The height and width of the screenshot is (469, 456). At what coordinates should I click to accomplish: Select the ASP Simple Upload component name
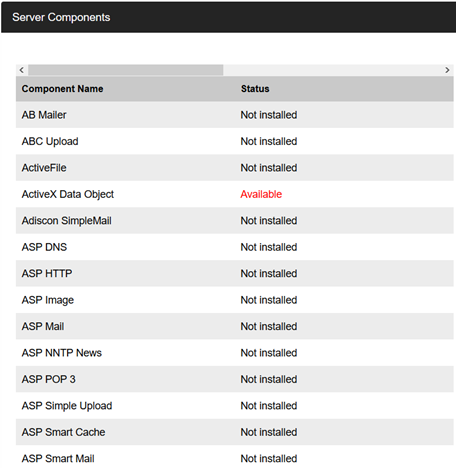click(67, 406)
